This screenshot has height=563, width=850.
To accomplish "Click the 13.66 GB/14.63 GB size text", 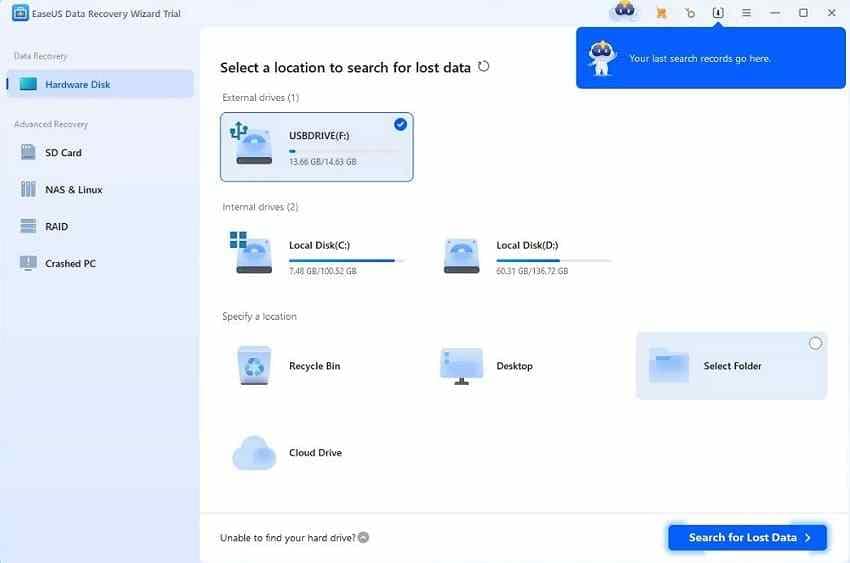I will (323, 162).
